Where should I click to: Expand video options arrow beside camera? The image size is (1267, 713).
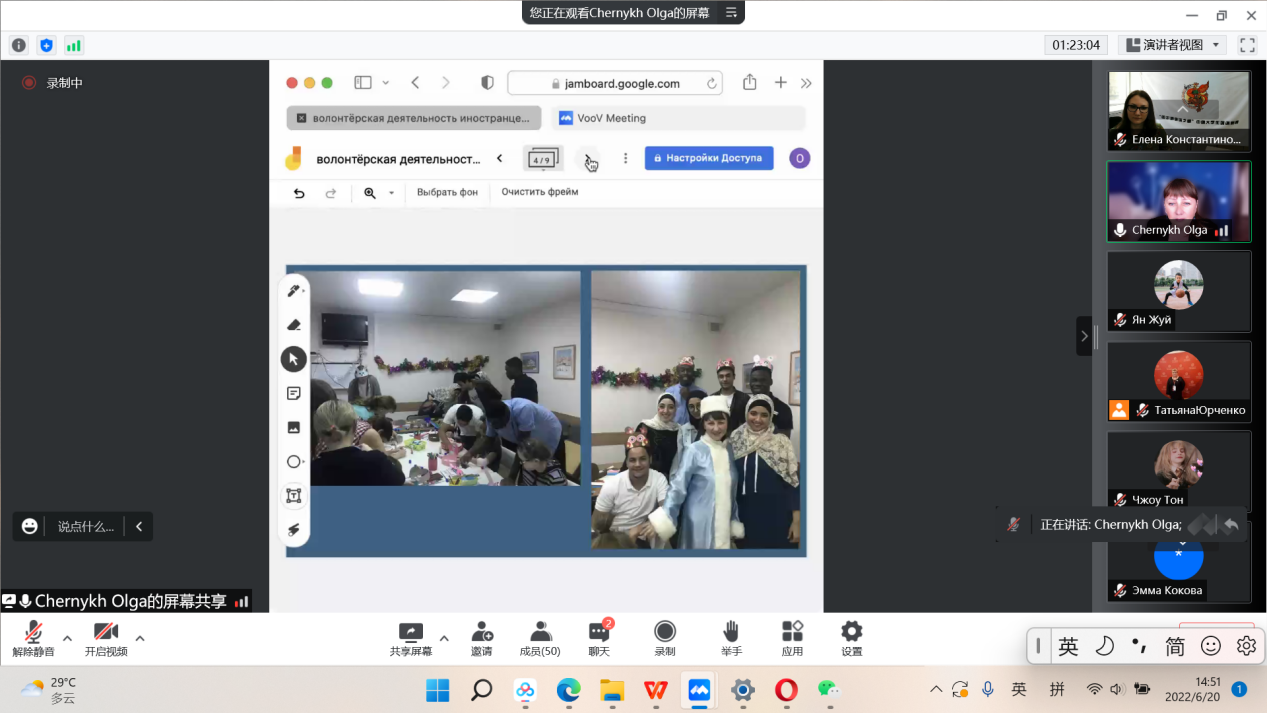[140, 638]
